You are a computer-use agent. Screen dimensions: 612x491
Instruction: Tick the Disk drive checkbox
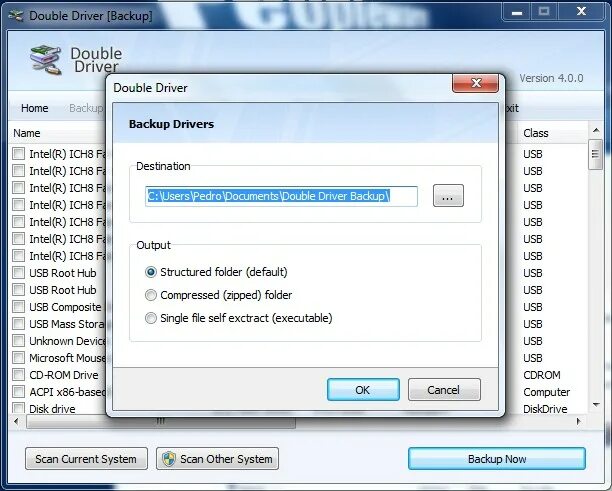click(x=18, y=408)
